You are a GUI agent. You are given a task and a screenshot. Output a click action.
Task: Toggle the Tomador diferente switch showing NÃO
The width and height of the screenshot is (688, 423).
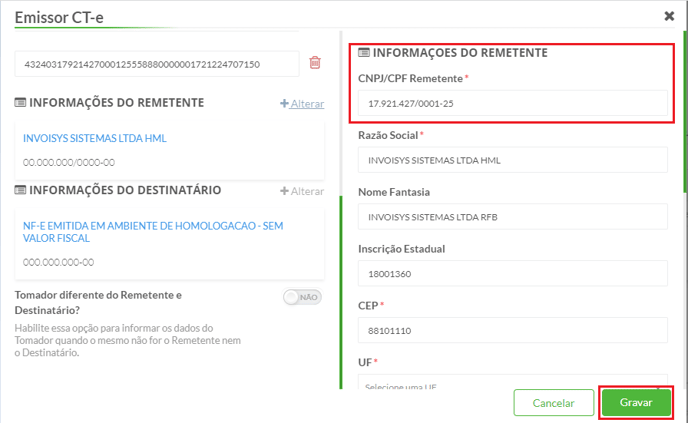point(302,297)
